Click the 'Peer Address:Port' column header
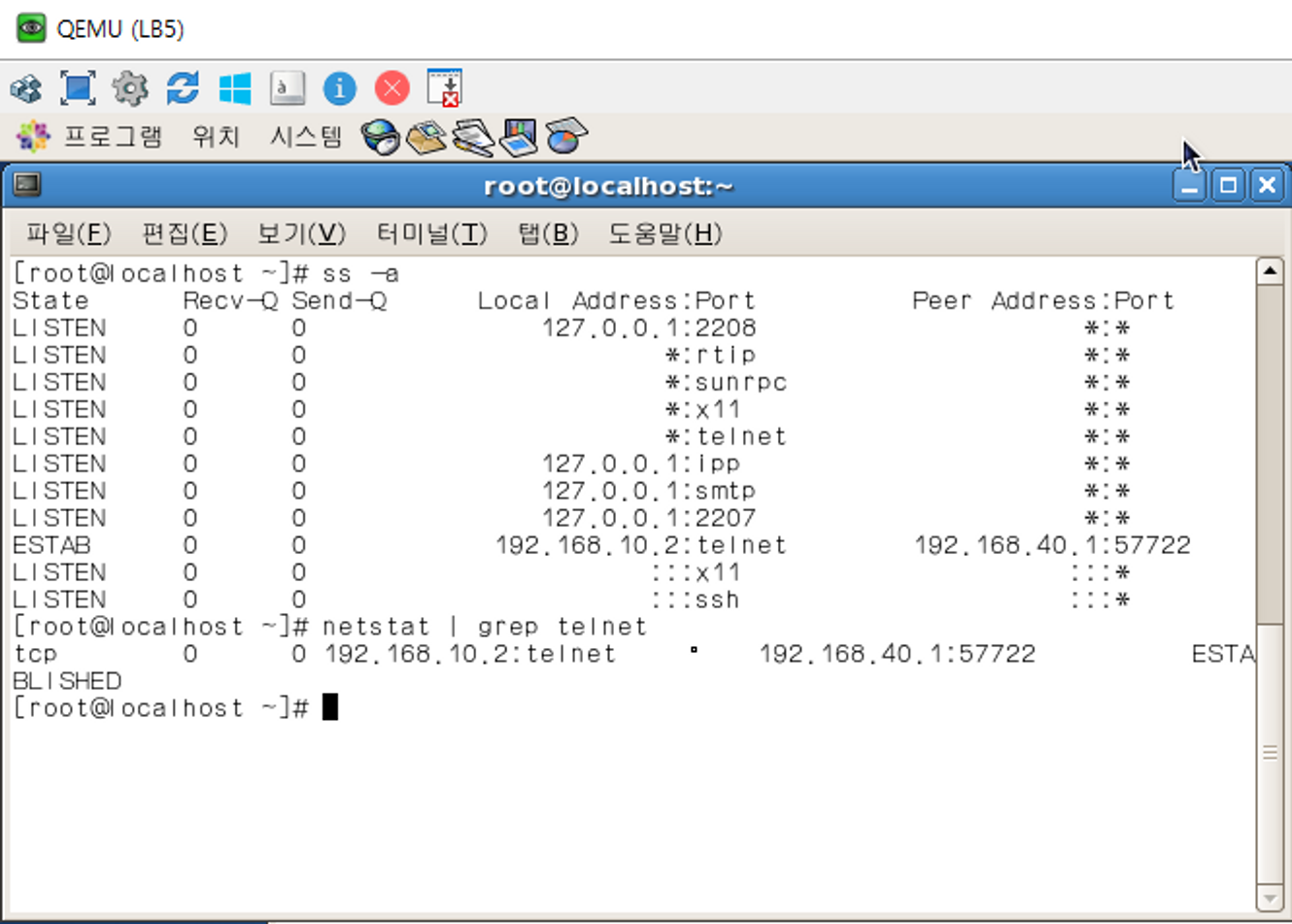1292x924 pixels. (1043, 301)
